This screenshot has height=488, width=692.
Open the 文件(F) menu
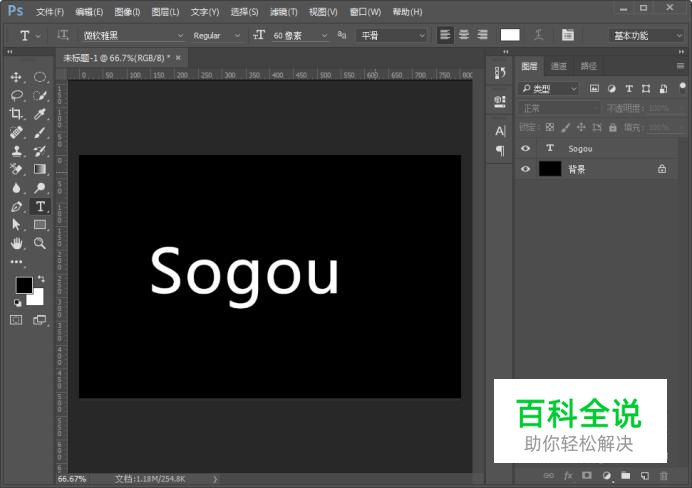tap(49, 12)
